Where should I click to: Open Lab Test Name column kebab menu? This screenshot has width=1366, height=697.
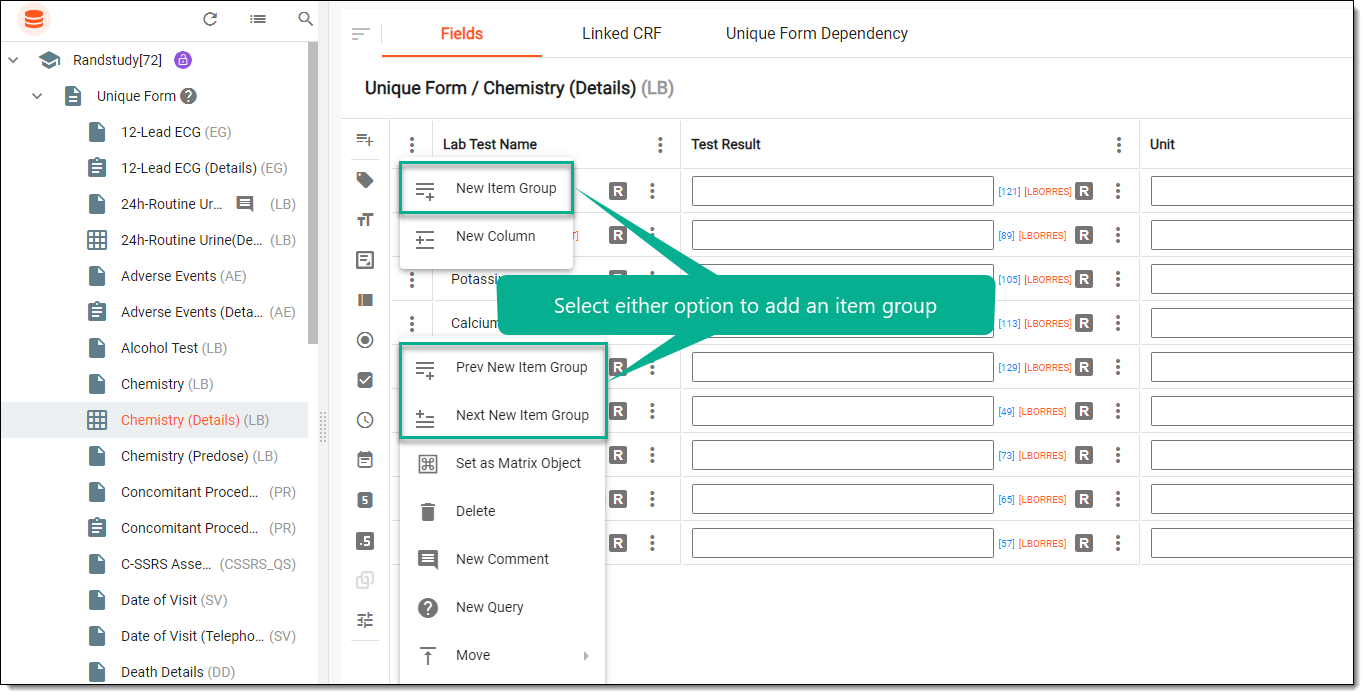660,145
